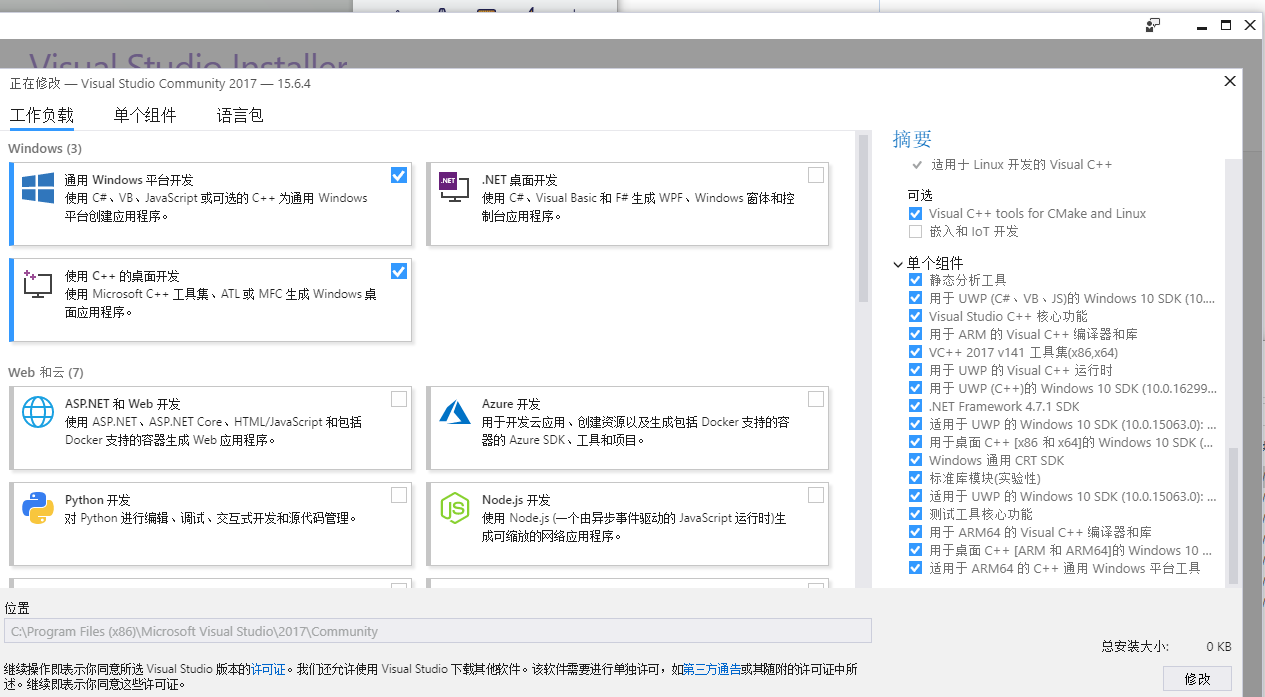Image resolution: width=1265 pixels, height=697 pixels.
Task: Switch to the 语言包 tab
Action: 240,115
